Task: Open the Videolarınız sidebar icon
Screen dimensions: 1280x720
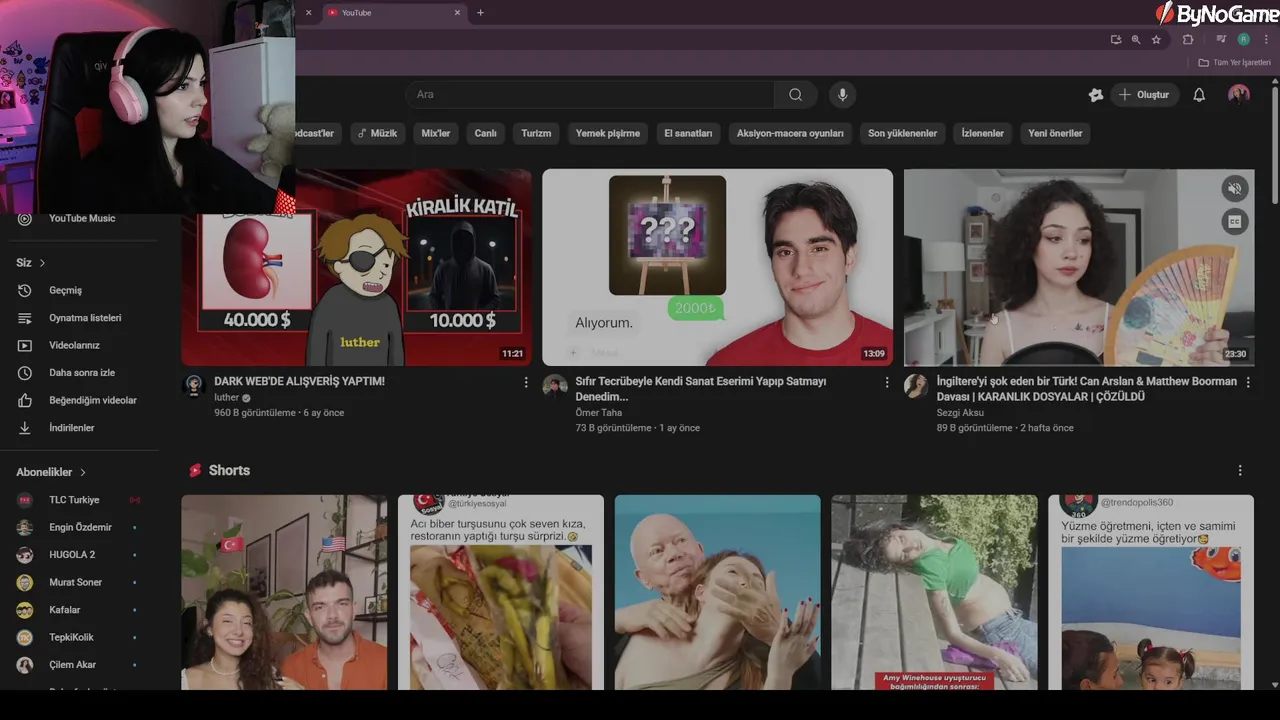Action: pyautogui.click(x=25, y=345)
